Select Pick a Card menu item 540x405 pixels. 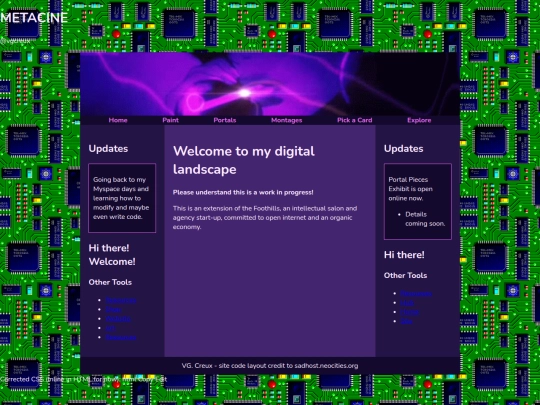(x=354, y=120)
